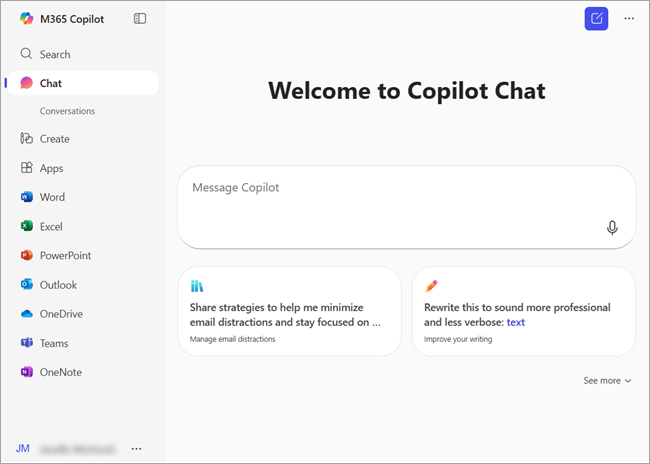Image resolution: width=650 pixels, height=464 pixels.
Task: Toggle the sidebar collapse panel icon
Action: point(140,18)
